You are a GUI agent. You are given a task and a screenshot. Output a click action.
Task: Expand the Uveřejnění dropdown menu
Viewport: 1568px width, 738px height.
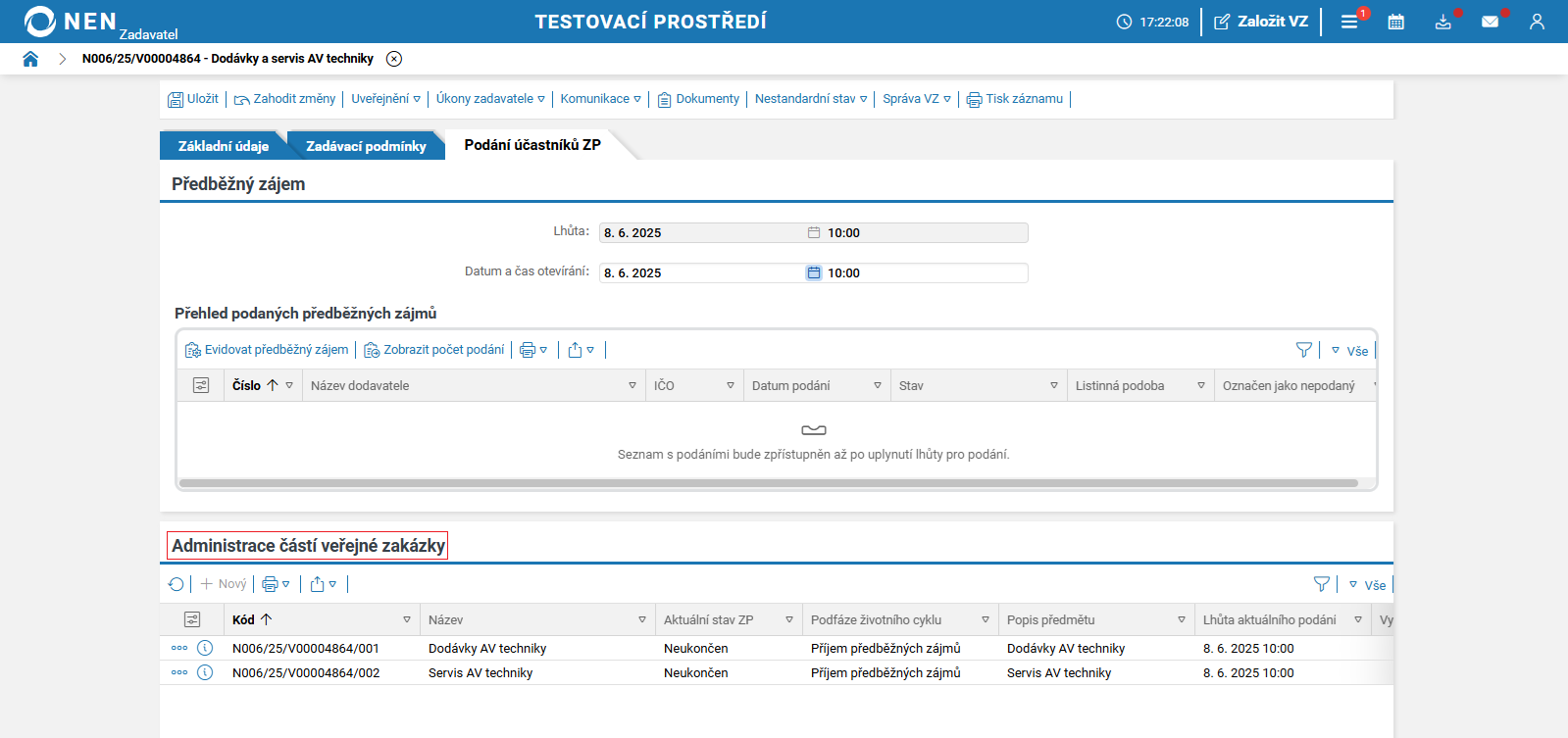(x=385, y=99)
